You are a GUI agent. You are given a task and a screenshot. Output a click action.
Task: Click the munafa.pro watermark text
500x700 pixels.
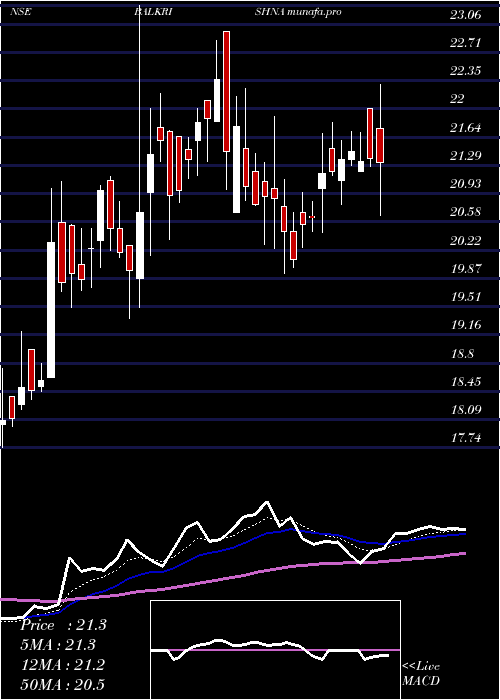point(315,12)
